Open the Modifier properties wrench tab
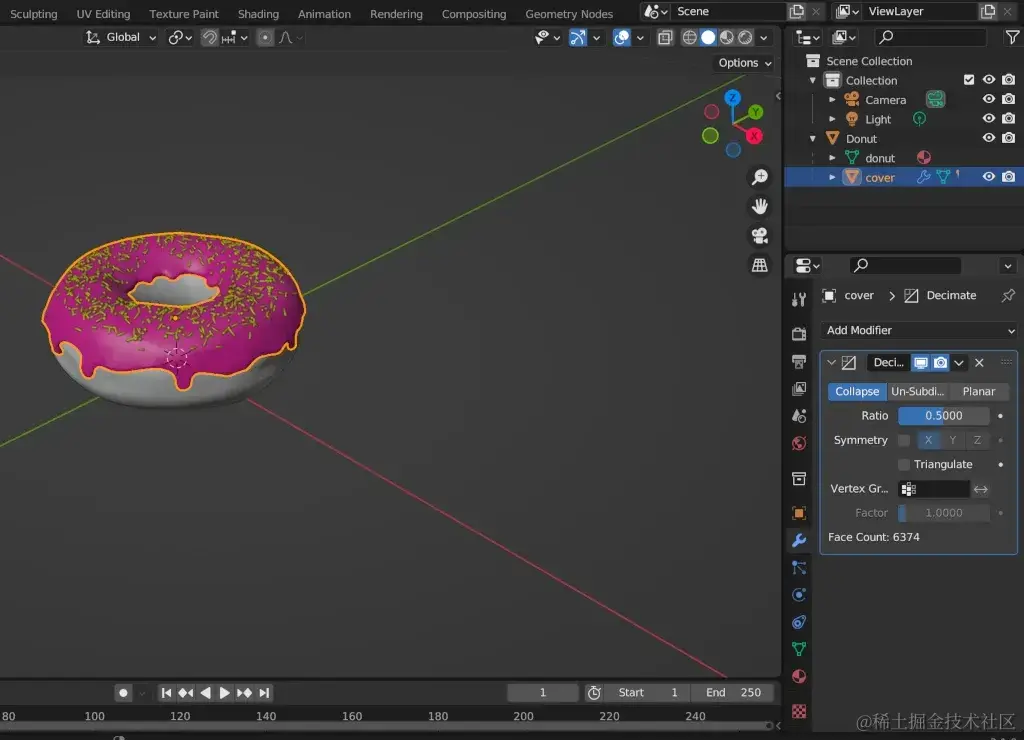 [x=798, y=540]
